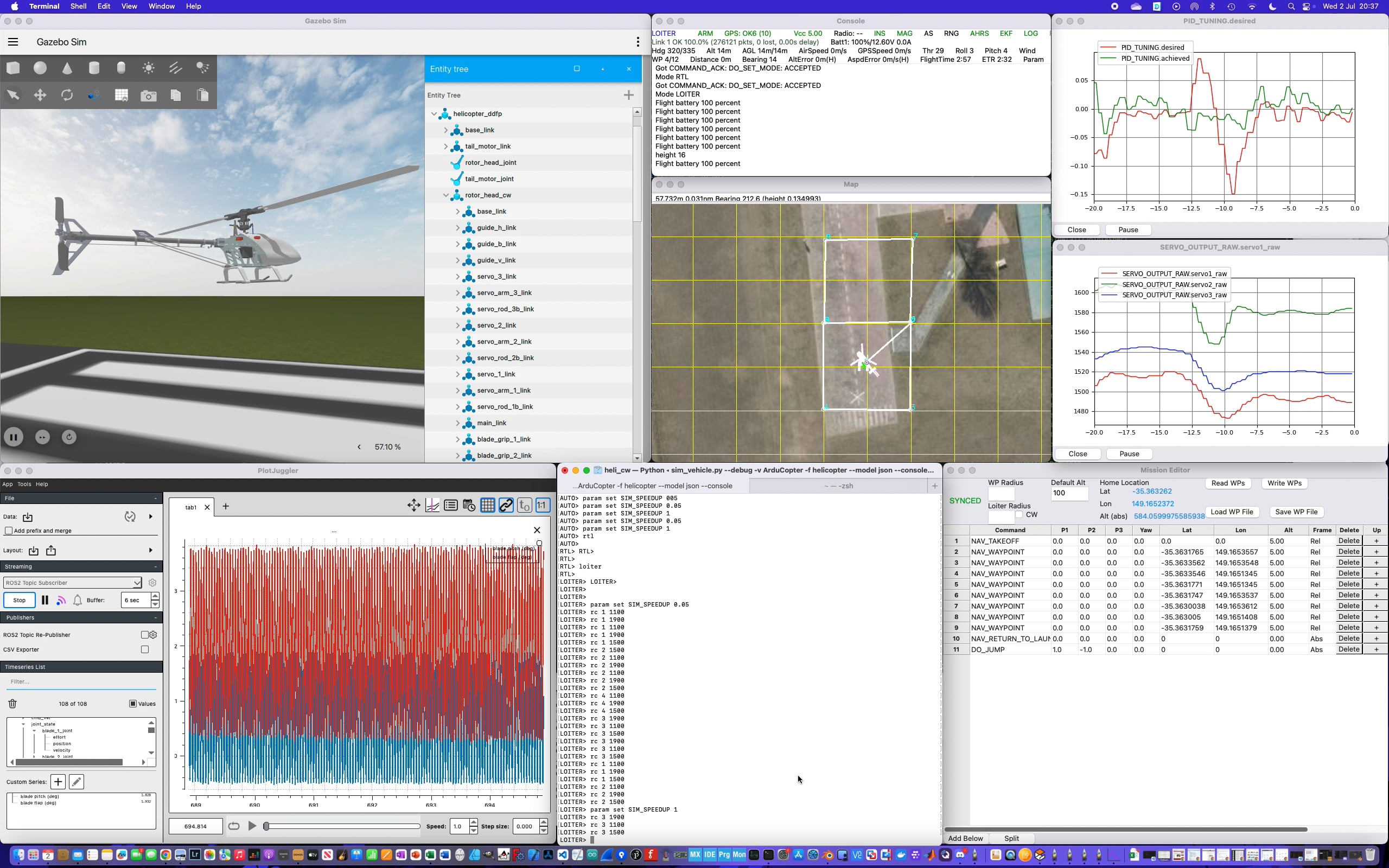
Task: Open the snap grid settings icon
Action: pyautogui.click(x=121, y=95)
